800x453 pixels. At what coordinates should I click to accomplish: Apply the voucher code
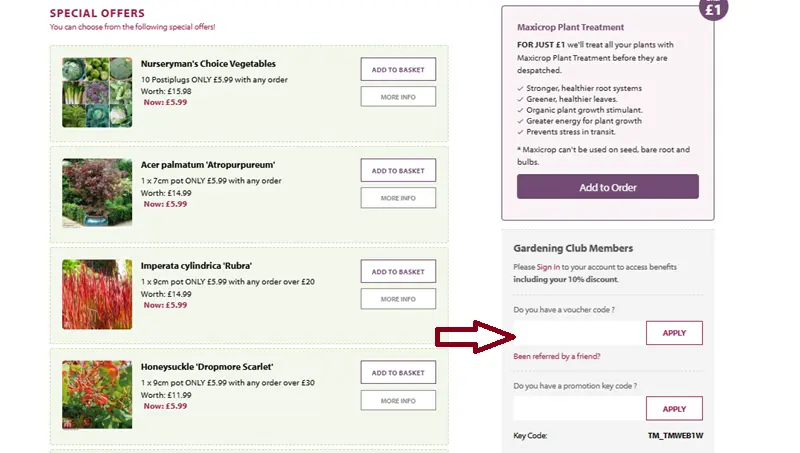point(674,333)
